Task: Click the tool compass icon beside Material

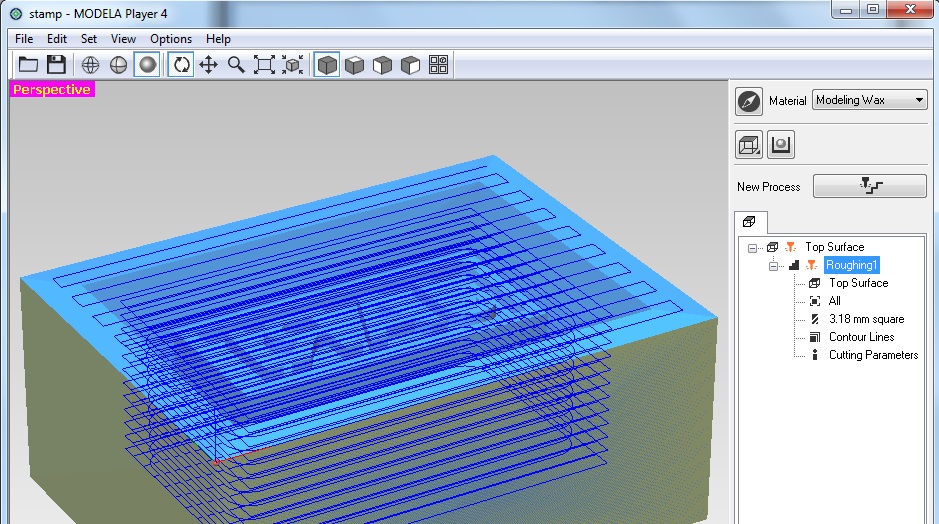Action: coord(749,101)
